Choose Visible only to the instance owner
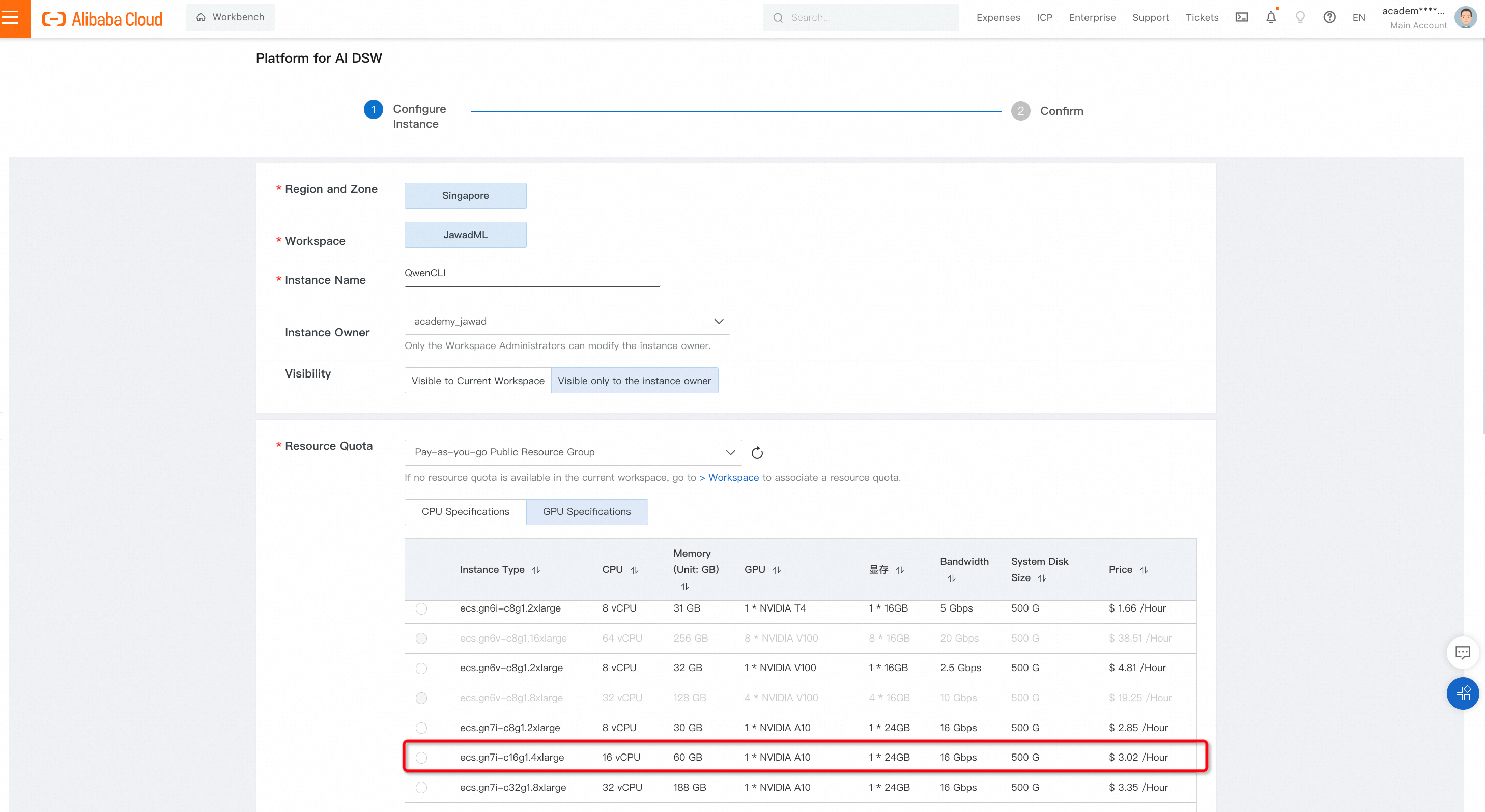The width and height of the screenshot is (1485, 812). tap(634, 381)
